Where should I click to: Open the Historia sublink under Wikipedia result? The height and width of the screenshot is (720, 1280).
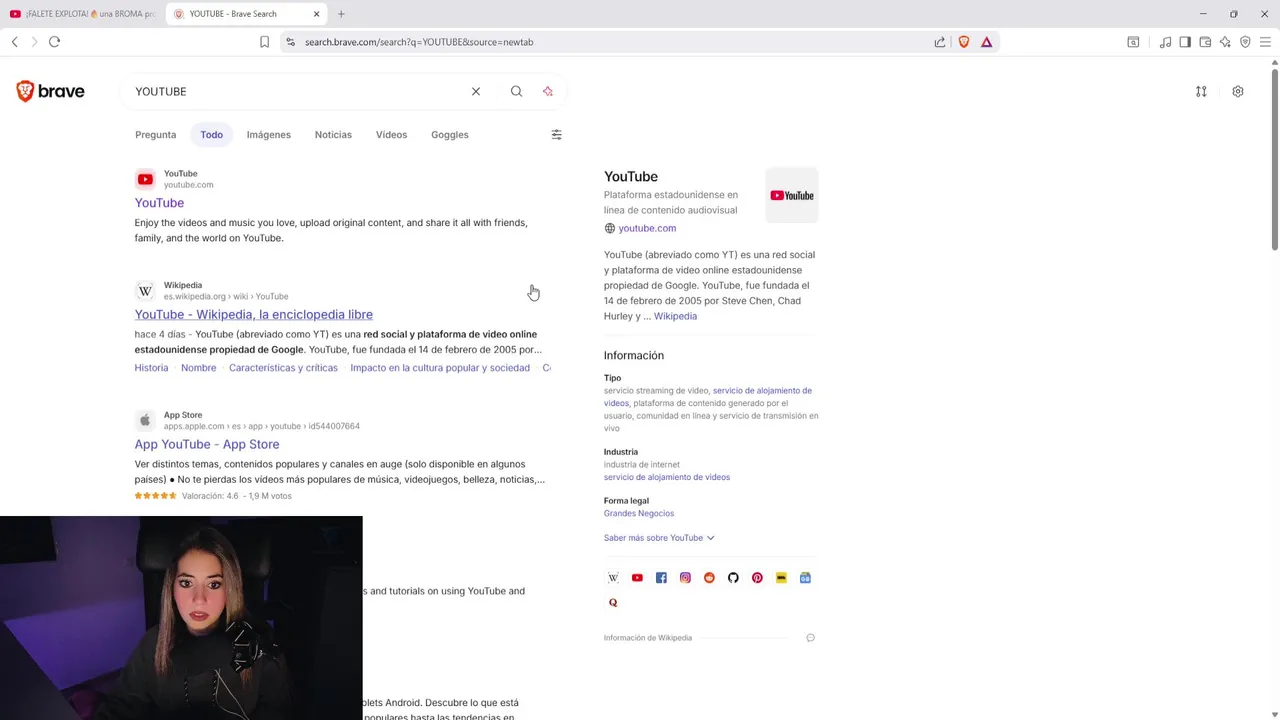tap(151, 368)
